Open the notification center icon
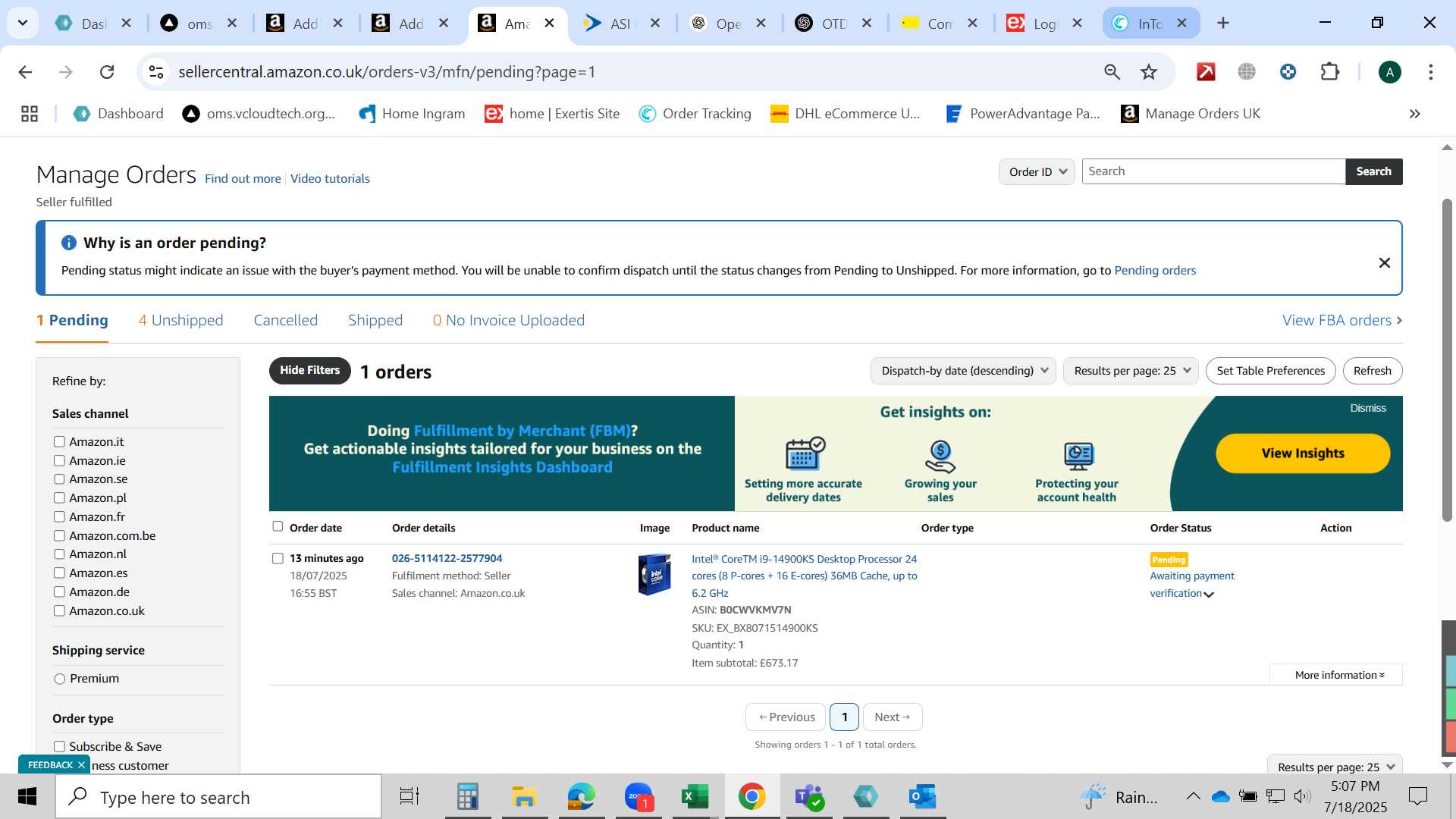Viewport: 1456px width, 819px height. pyautogui.click(x=1417, y=797)
